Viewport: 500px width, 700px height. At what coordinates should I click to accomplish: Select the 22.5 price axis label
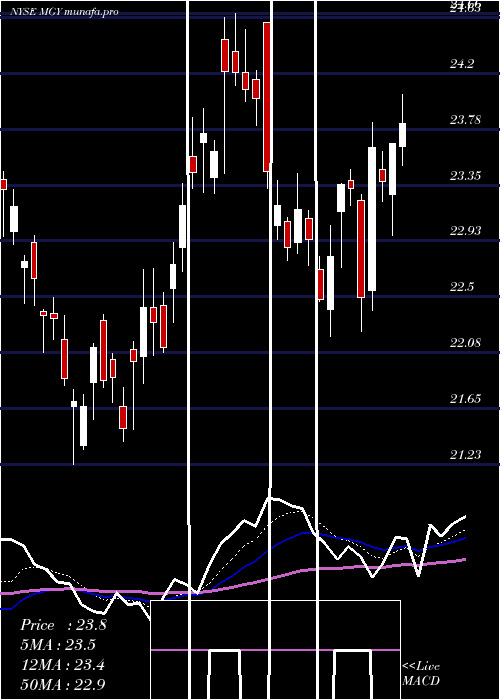(462, 287)
